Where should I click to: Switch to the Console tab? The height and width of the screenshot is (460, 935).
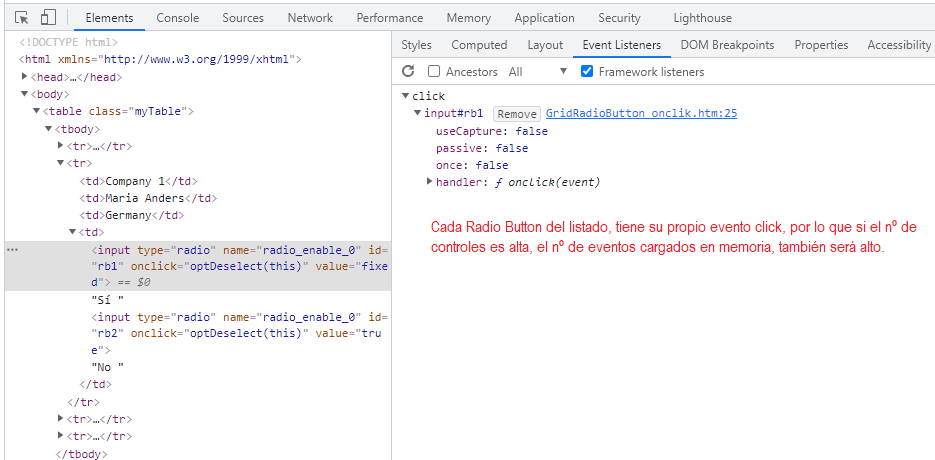point(177,18)
